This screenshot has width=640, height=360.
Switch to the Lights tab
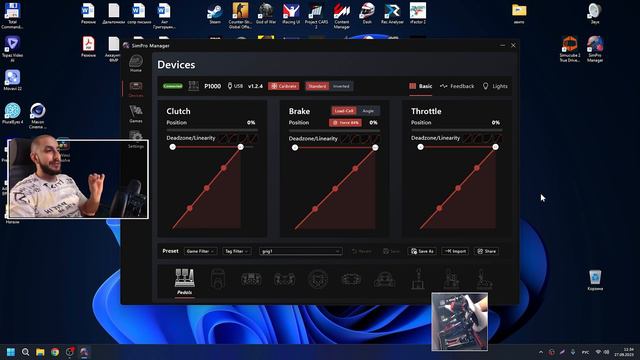495,86
